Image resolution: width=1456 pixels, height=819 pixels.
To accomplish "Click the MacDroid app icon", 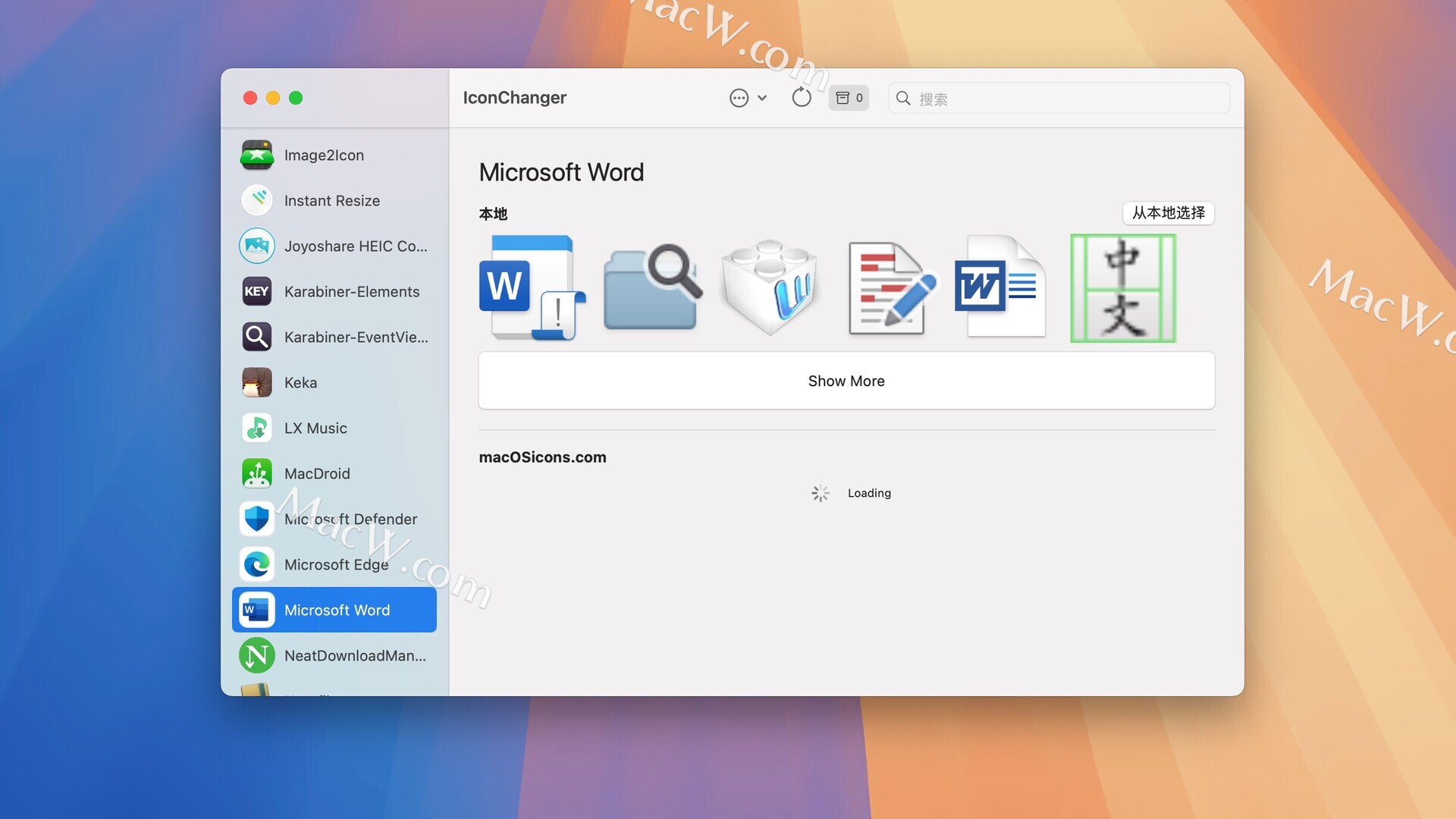I will click(x=257, y=473).
